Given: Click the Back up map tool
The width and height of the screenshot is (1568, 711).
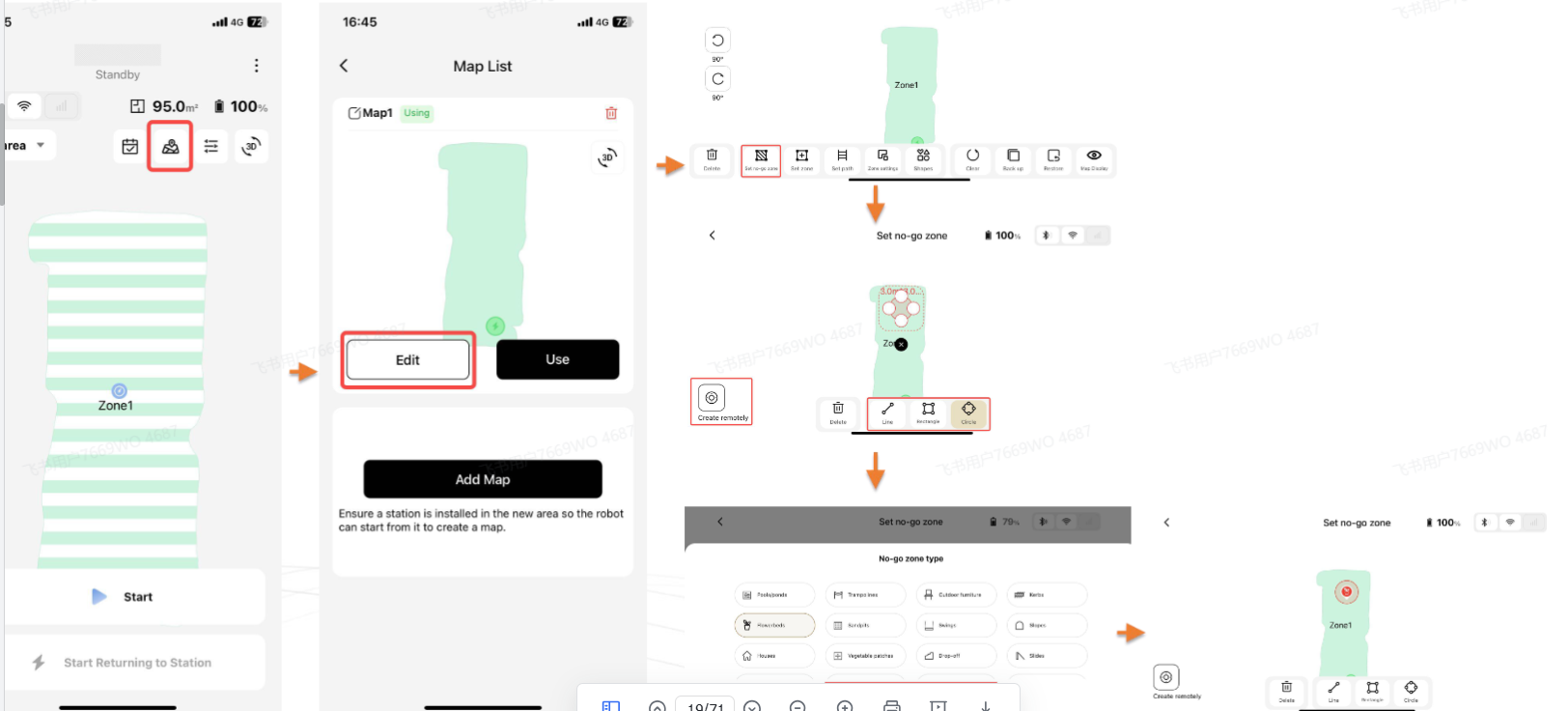Looking at the screenshot, I should click(x=1013, y=159).
